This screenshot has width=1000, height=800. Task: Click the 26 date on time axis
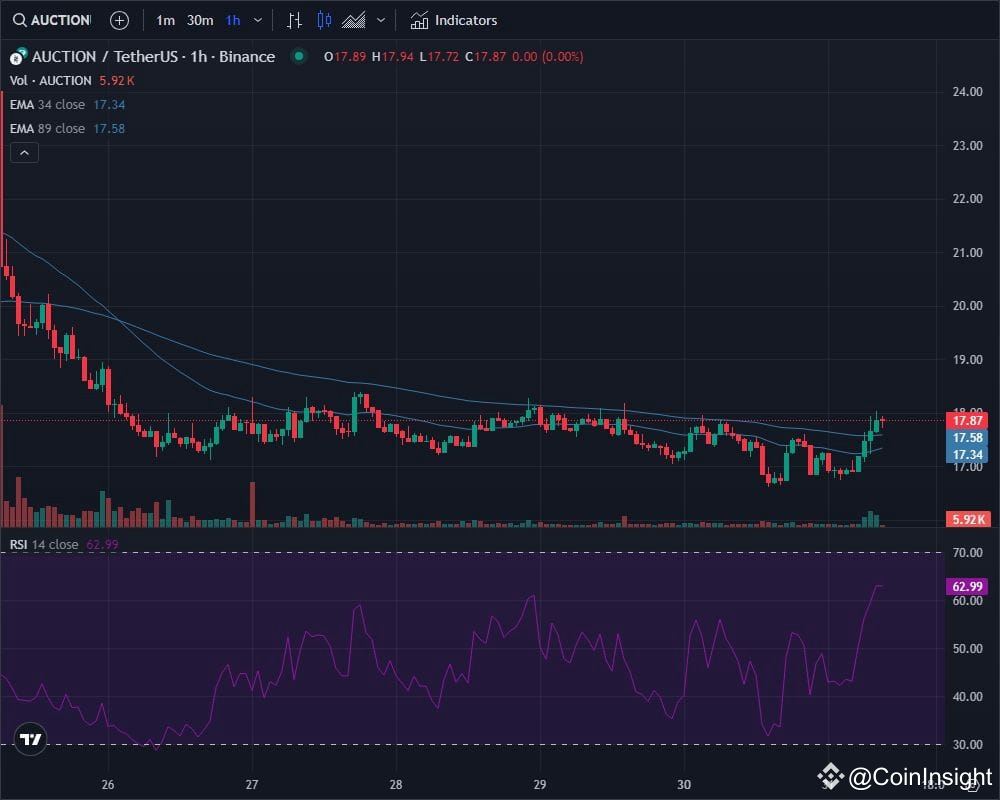(108, 785)
